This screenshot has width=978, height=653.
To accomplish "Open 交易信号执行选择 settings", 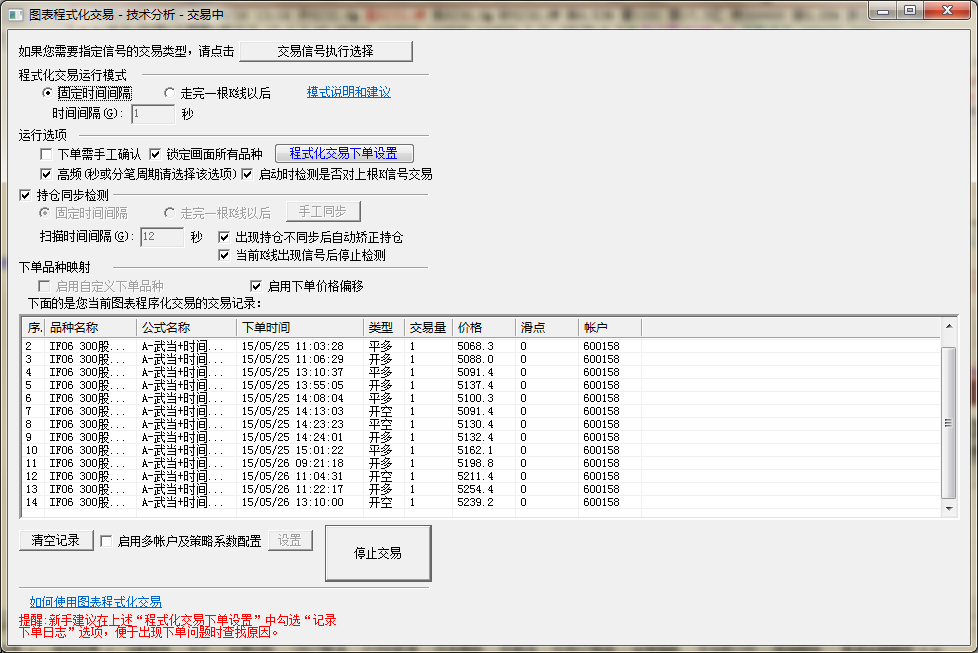I will [x=325, y=52].
